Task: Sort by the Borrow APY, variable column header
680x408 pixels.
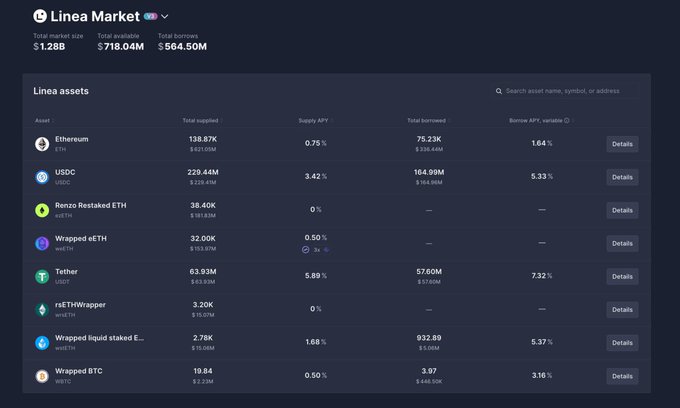Action: 536,121
